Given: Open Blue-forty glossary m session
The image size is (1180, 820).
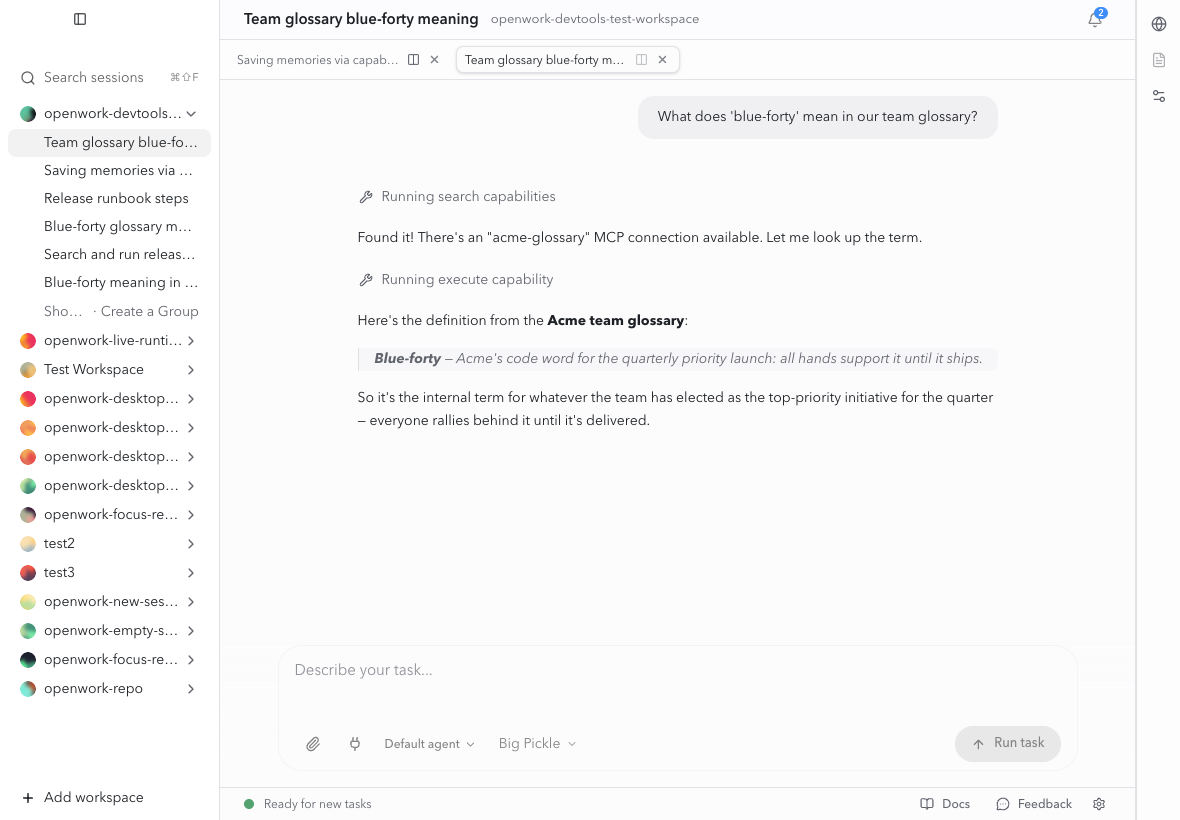Looking at the screenshot, I should click(117, 226).
